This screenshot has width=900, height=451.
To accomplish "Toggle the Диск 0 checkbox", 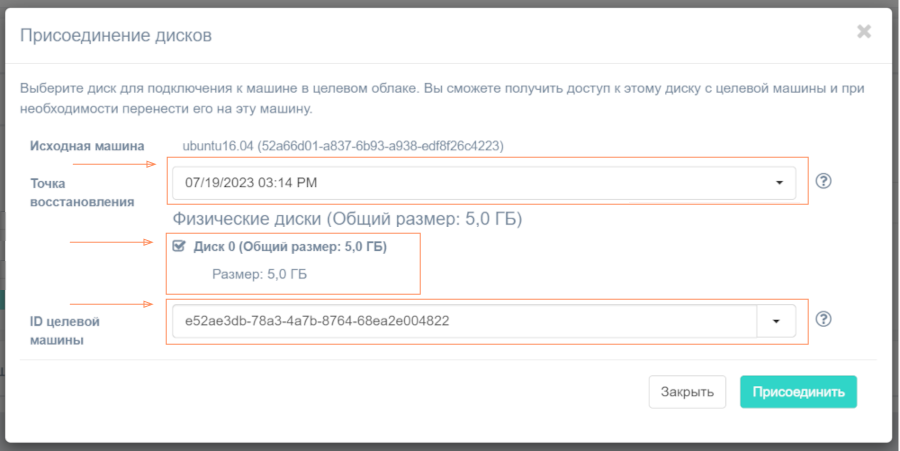I will tap(179, 246).
